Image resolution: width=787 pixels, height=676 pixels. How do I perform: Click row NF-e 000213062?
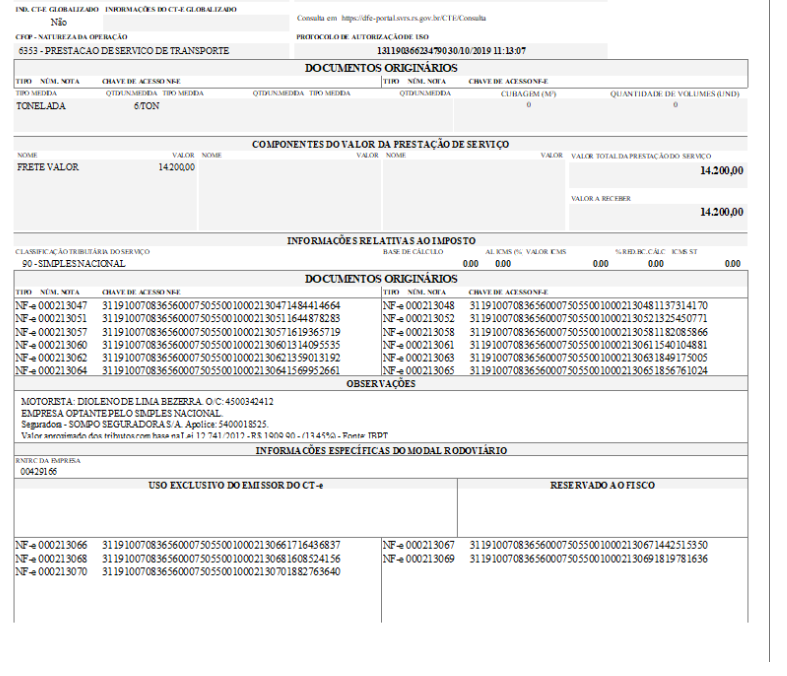click(178, 358)
